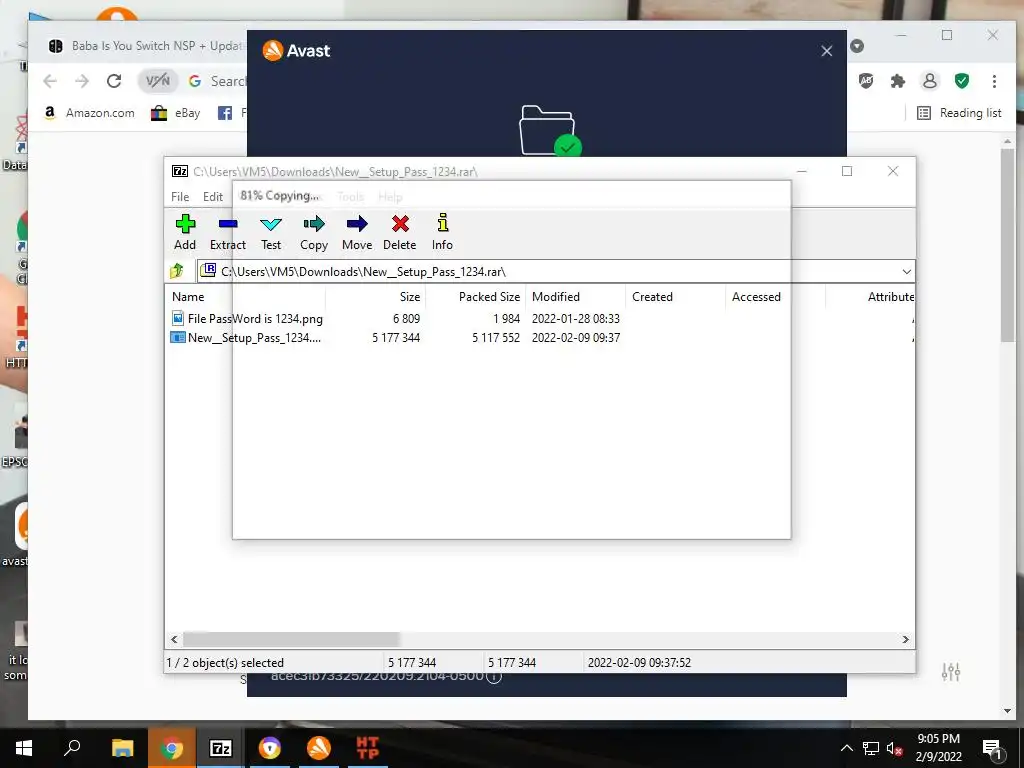Click the Chrome search address field
This screenshot has height=768, width=1024.
pos(227,81)
